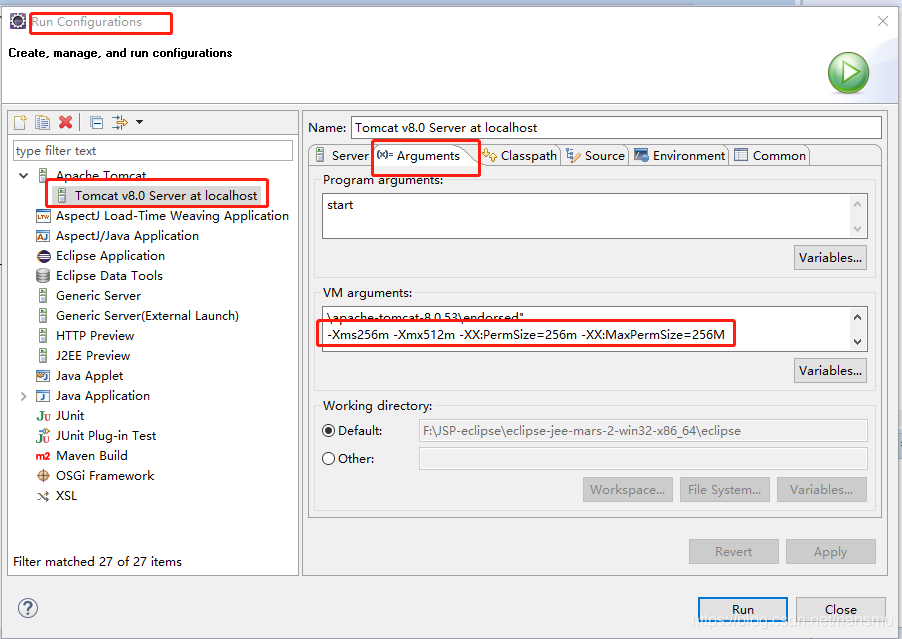
Task: Click Program arguments scrollbar up arrow
Action: tap(857, 204)
